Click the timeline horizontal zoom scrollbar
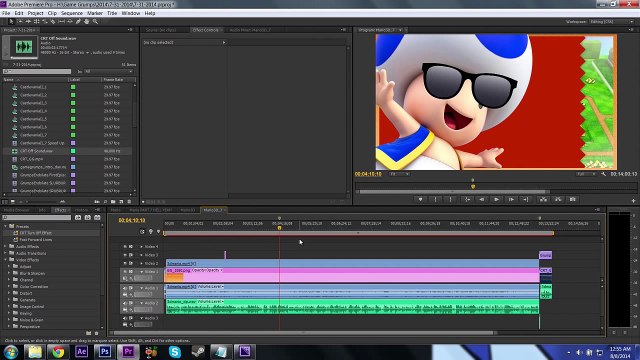The width and height of the screenshot is (640, 360). tap(304, 333)
